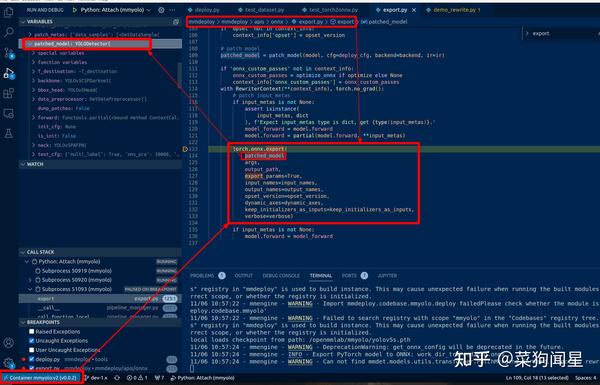Screen dimensions: 600x385
Task: Toggle Raised Exceptions breakpoint checkbox
Action: tap(32, 331)
